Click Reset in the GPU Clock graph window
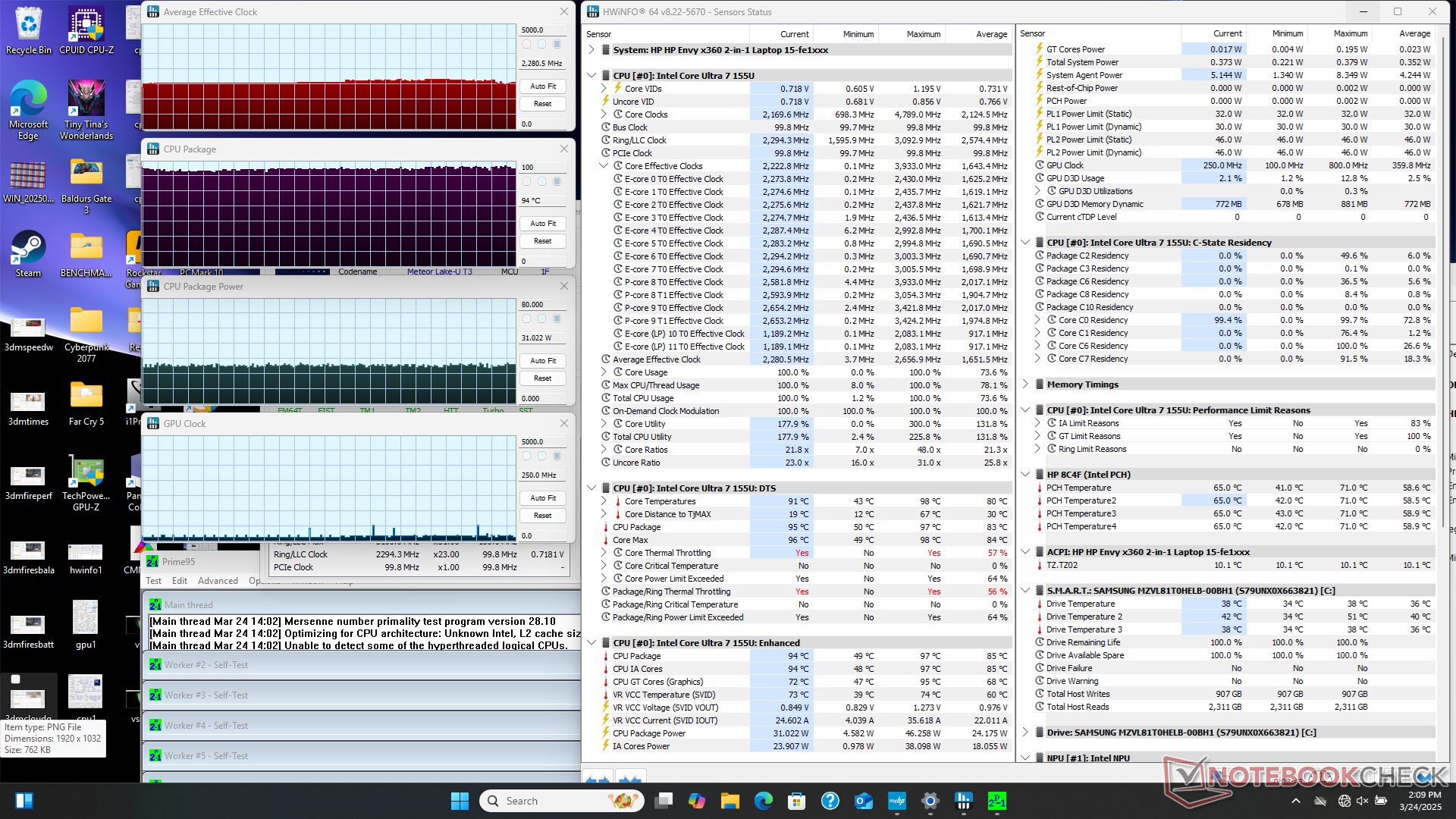This screenshot has width=1456, height=819. click(x=543, y=516)
